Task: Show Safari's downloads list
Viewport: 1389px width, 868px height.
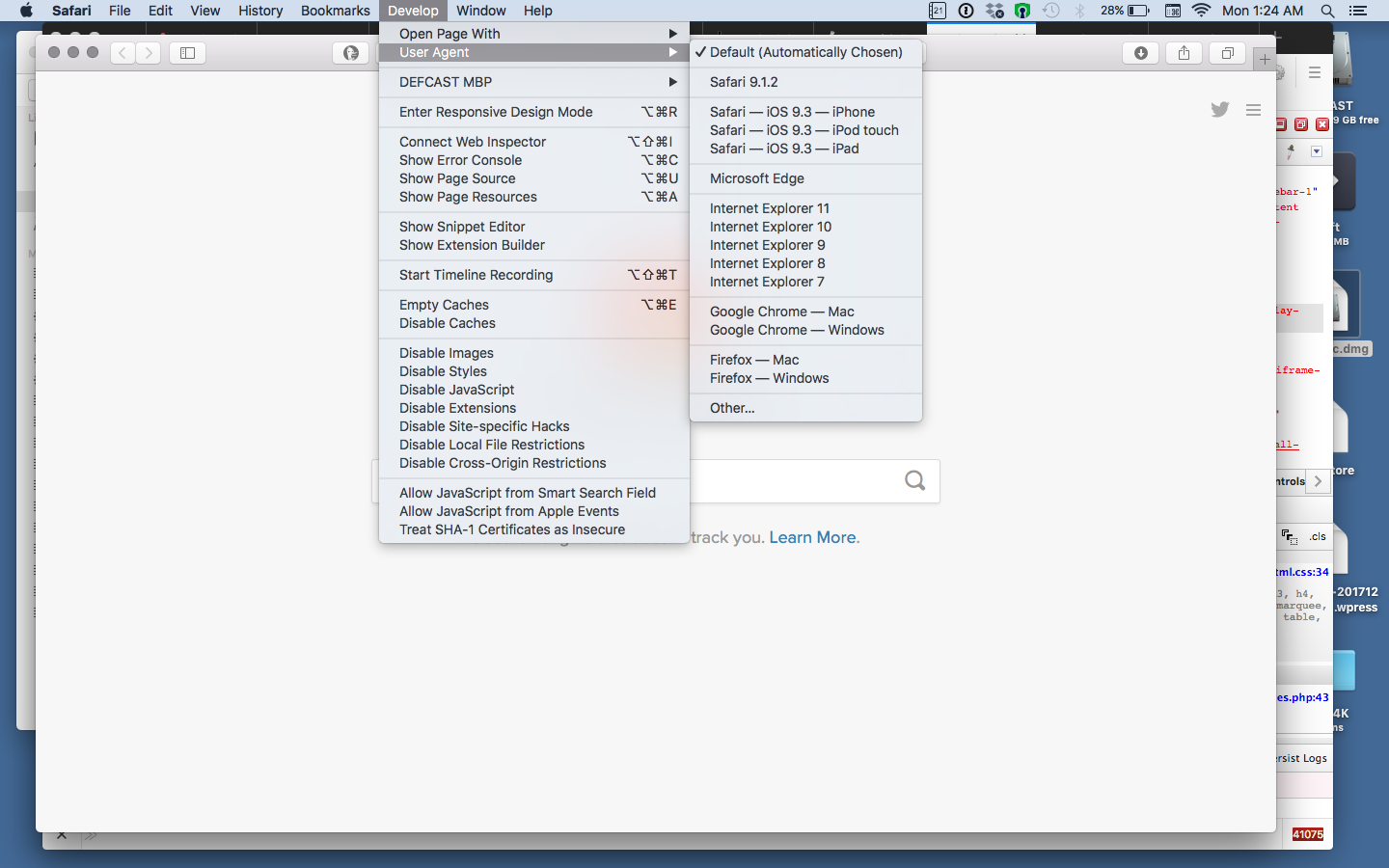Action: pos(1141,53)
